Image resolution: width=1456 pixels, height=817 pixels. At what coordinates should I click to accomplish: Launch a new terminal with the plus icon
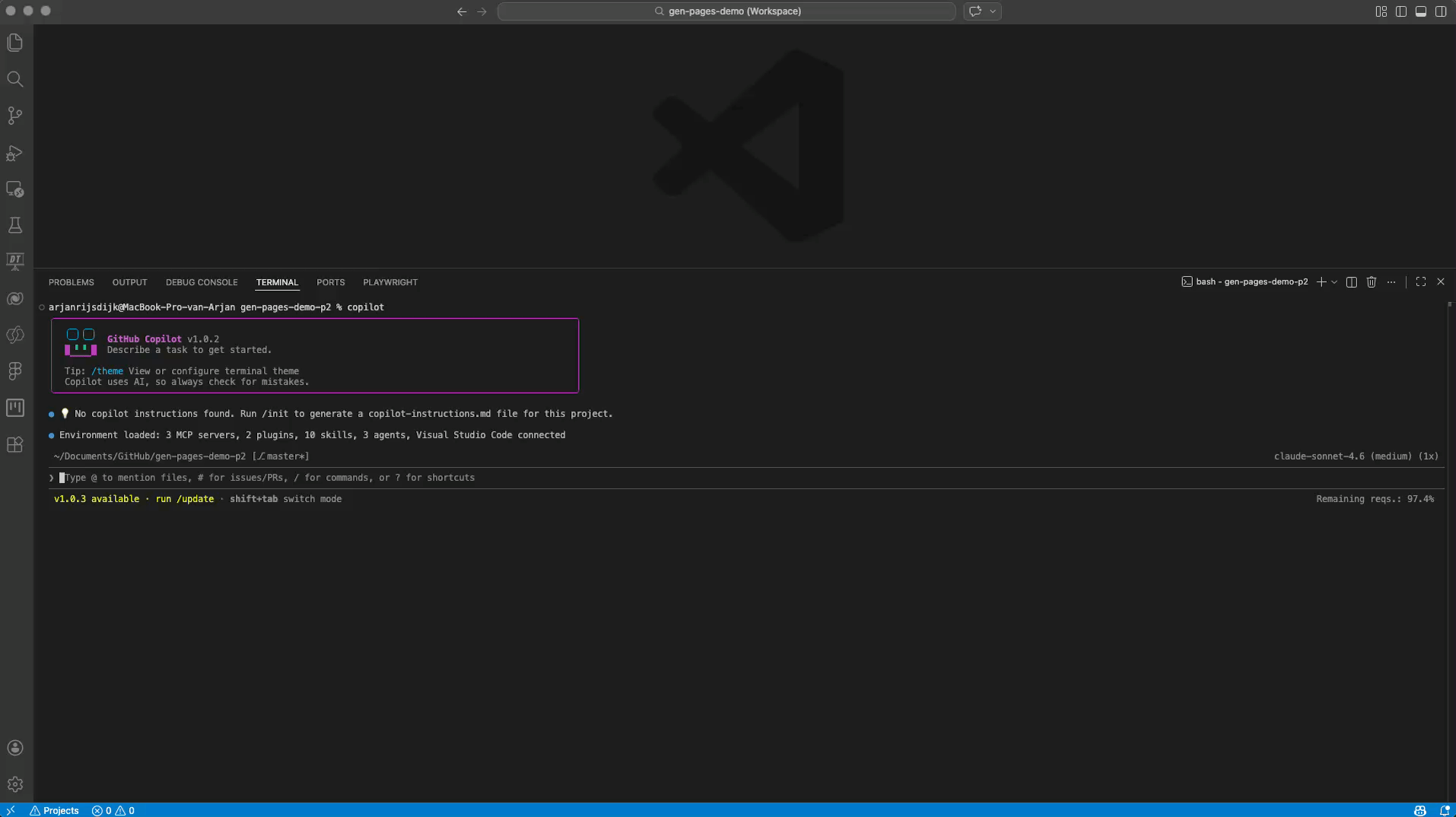1321,281
